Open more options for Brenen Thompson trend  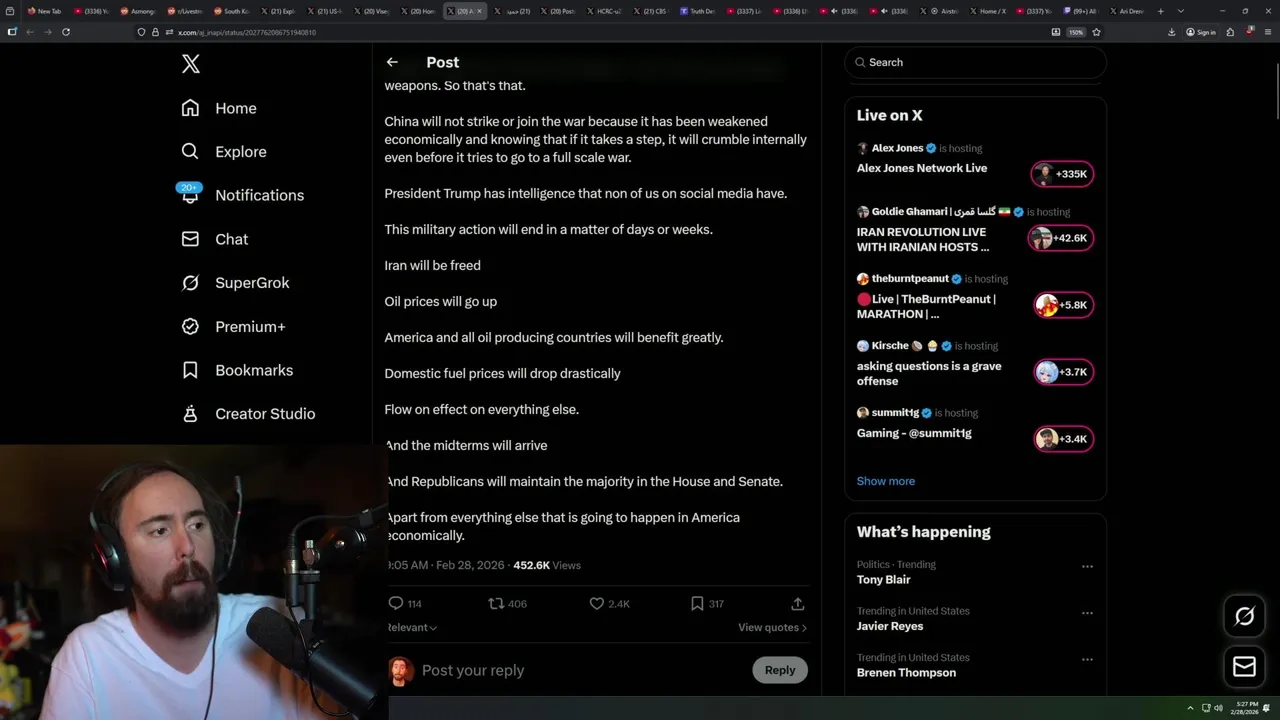(x=1087, y=660)
